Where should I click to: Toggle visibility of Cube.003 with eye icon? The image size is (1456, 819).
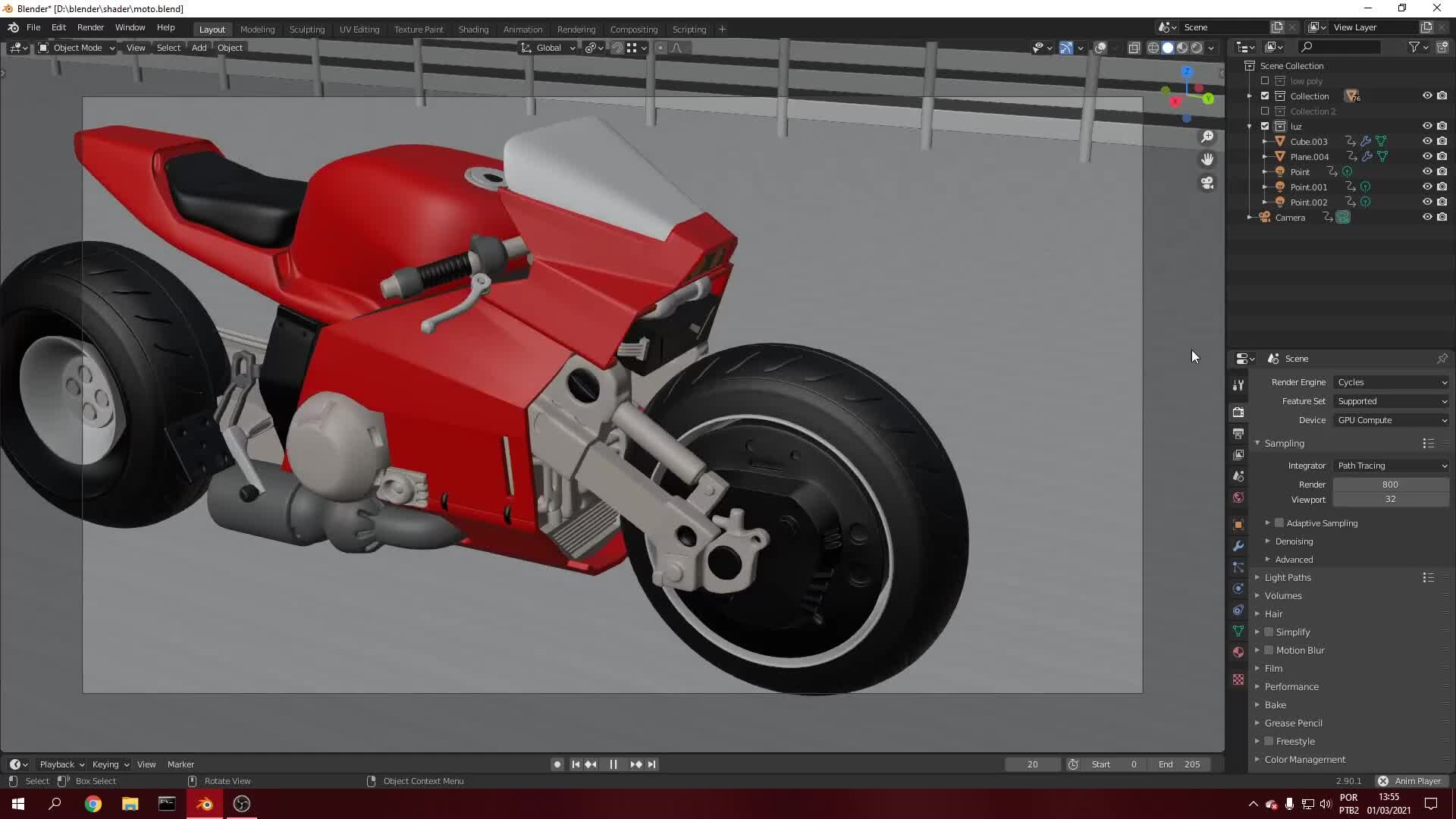pos(1428,141)
